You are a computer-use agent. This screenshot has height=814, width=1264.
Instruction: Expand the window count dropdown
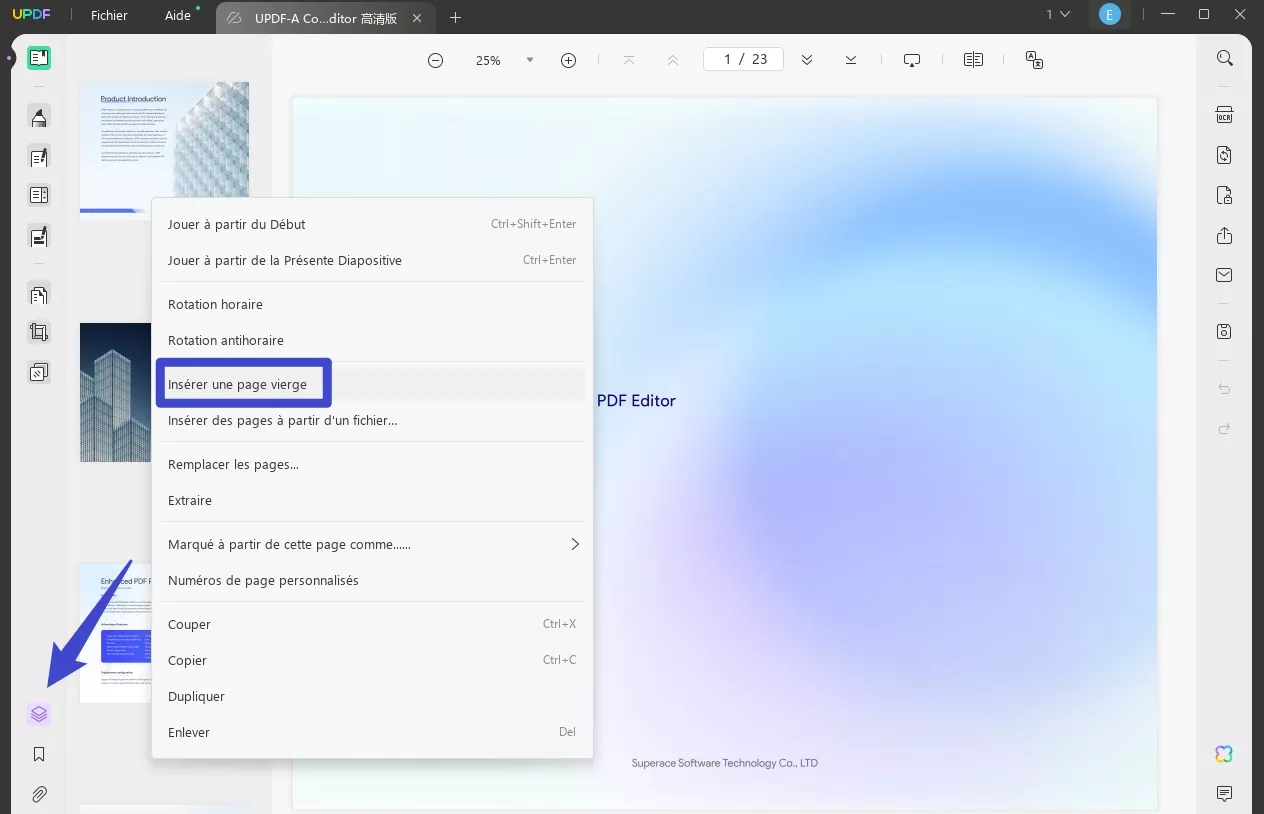(1058, 14)
